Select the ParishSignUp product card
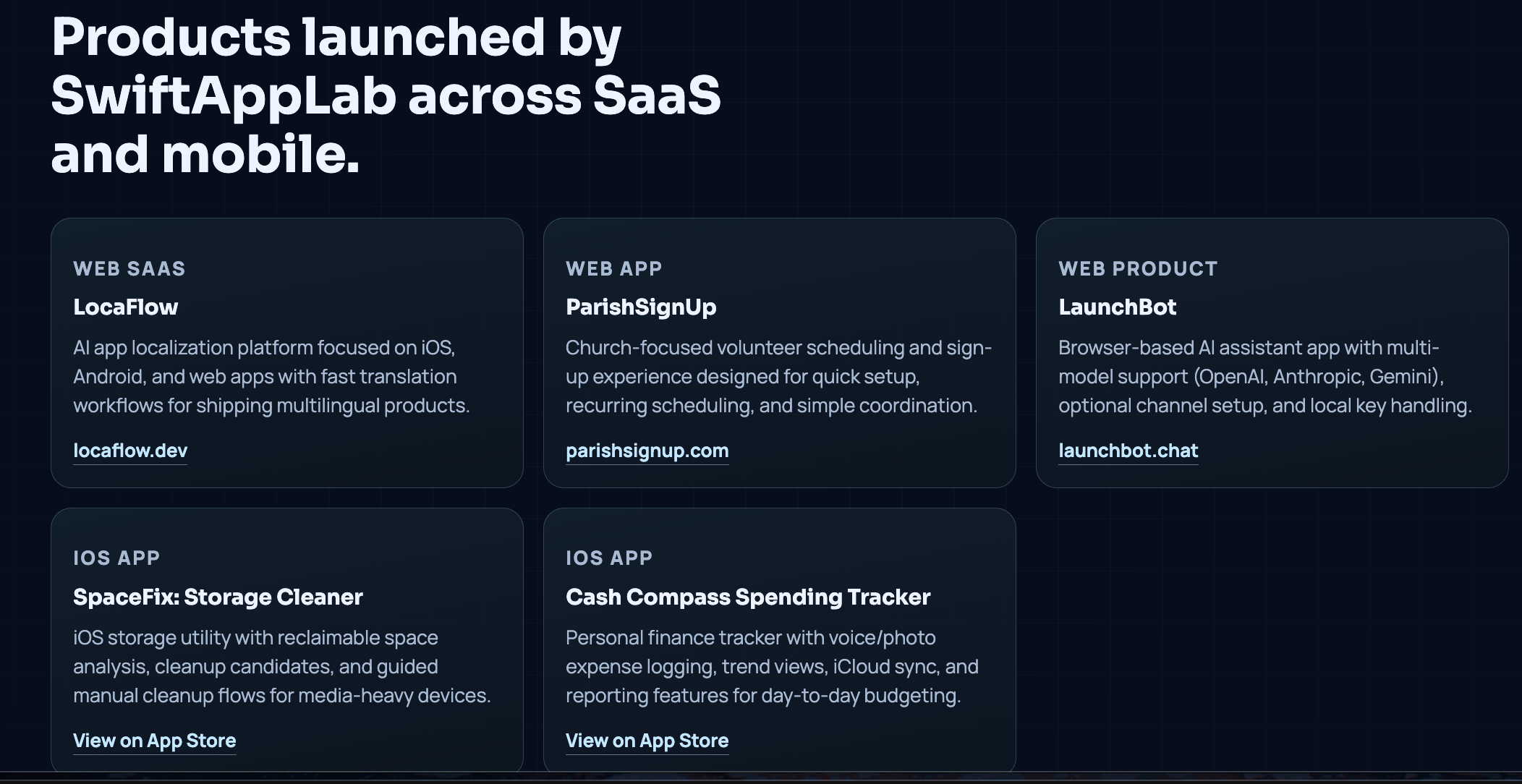Image resolution: width=1522 pixels, height=784 pixels. tap(779, 352)
